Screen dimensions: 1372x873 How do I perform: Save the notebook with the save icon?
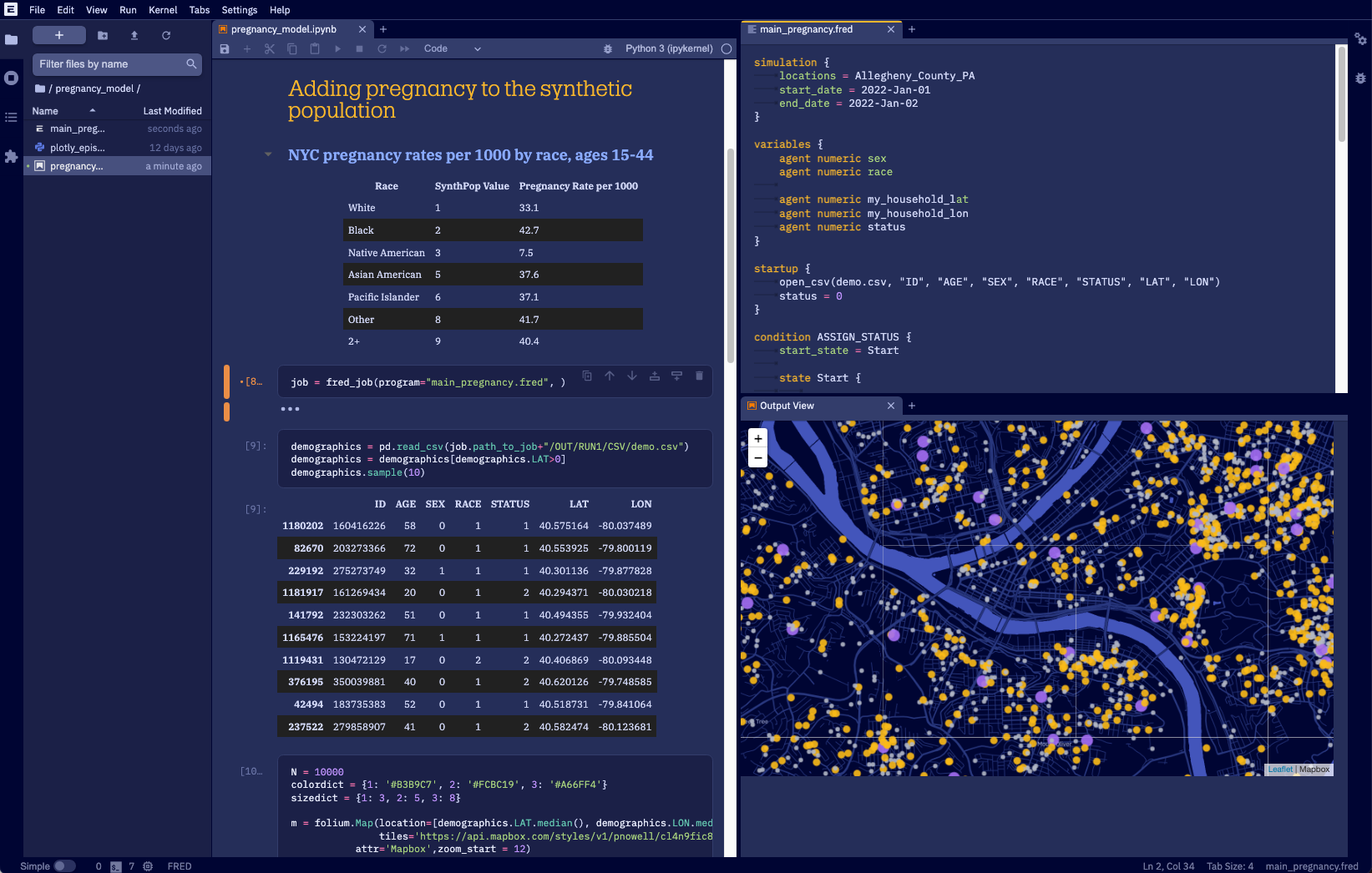tap(224, 48)
